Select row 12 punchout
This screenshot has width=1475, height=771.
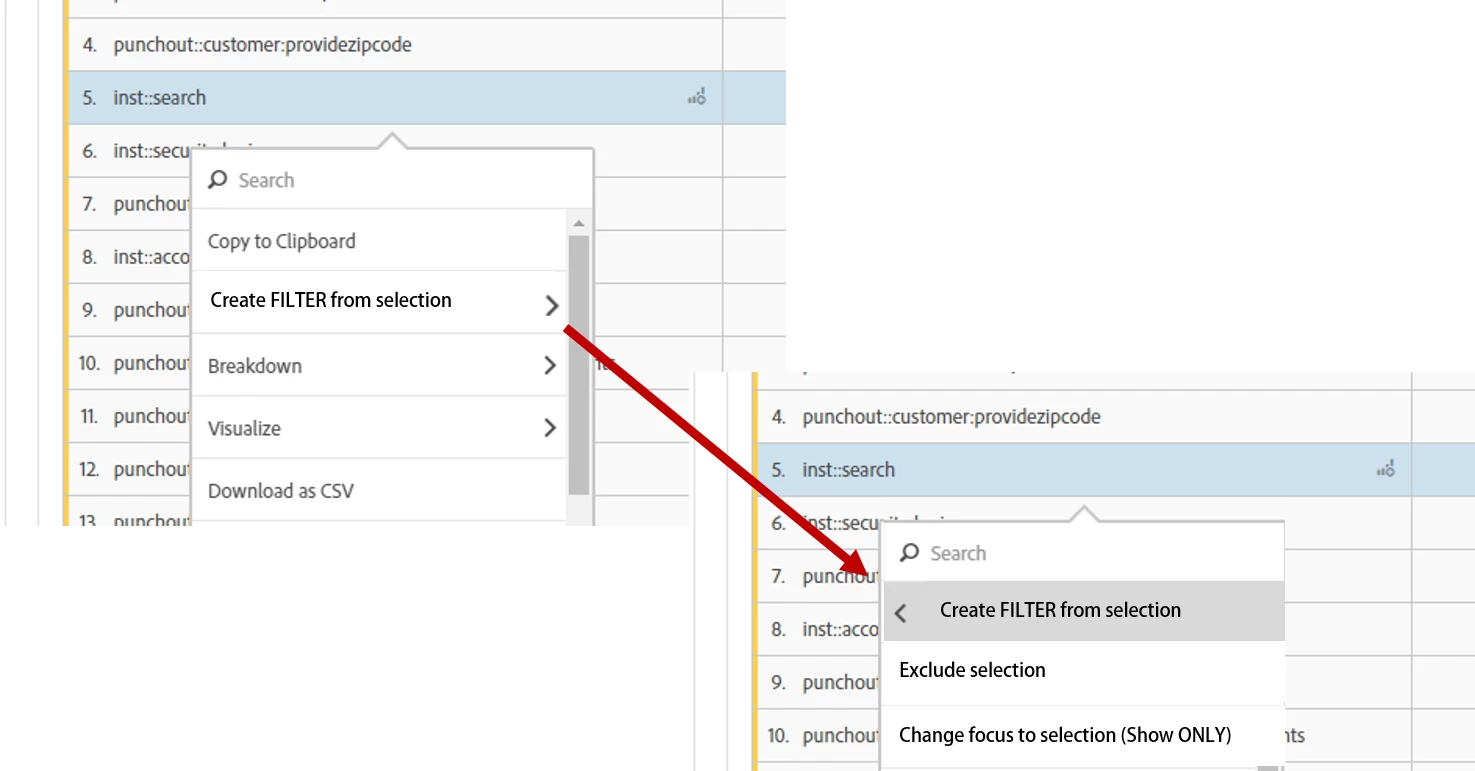[129, 469]
